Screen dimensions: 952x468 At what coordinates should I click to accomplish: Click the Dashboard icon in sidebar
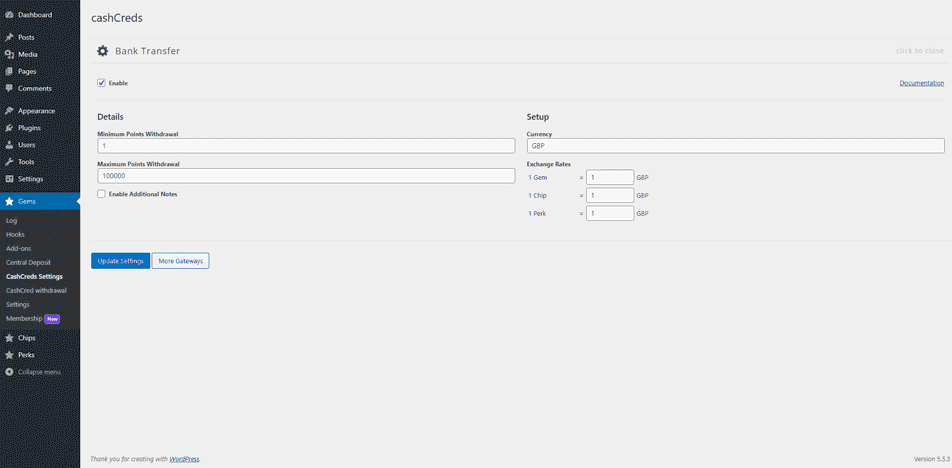point(9,15)
